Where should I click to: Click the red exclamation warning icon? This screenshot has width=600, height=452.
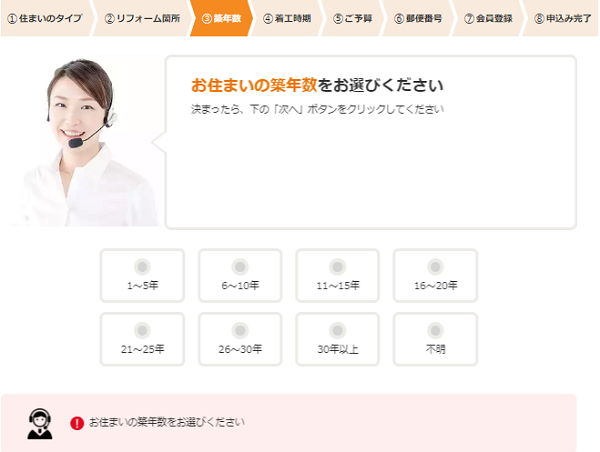77,423
